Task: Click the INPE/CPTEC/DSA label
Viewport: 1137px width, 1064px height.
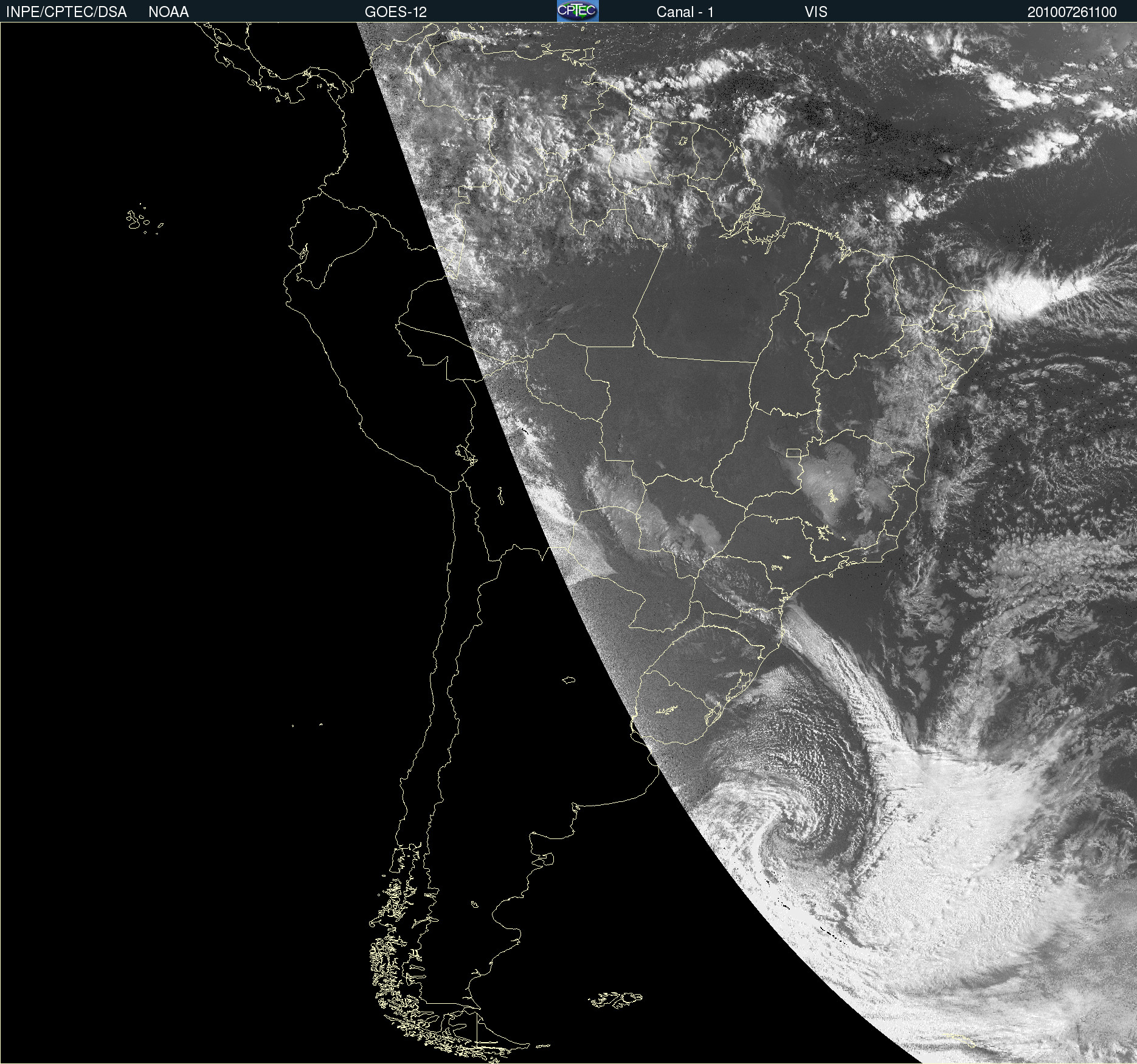Action: pos(66,12)
